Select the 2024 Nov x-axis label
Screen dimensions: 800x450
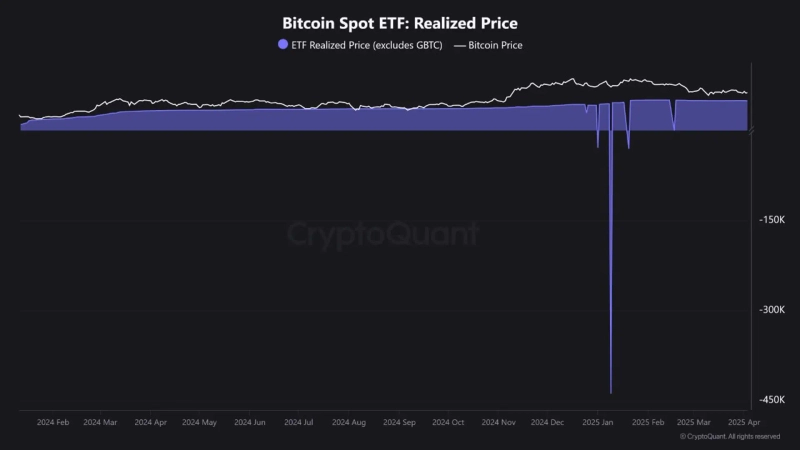[498, 423]
